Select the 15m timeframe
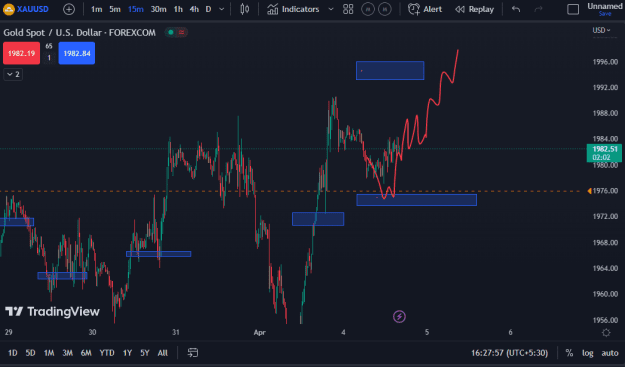Viewport: 625px width, 367px height. 136,9
